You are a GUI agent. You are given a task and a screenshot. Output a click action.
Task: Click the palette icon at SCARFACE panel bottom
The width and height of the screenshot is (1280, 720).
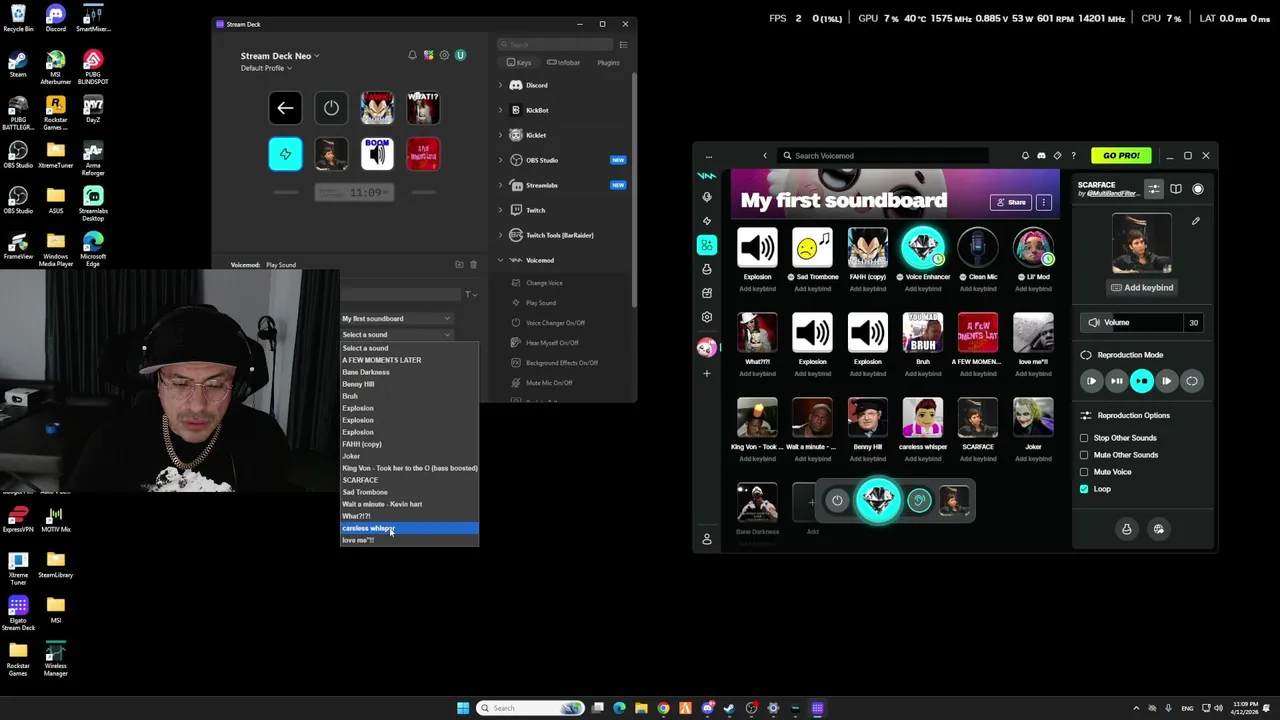[1159, 529]
